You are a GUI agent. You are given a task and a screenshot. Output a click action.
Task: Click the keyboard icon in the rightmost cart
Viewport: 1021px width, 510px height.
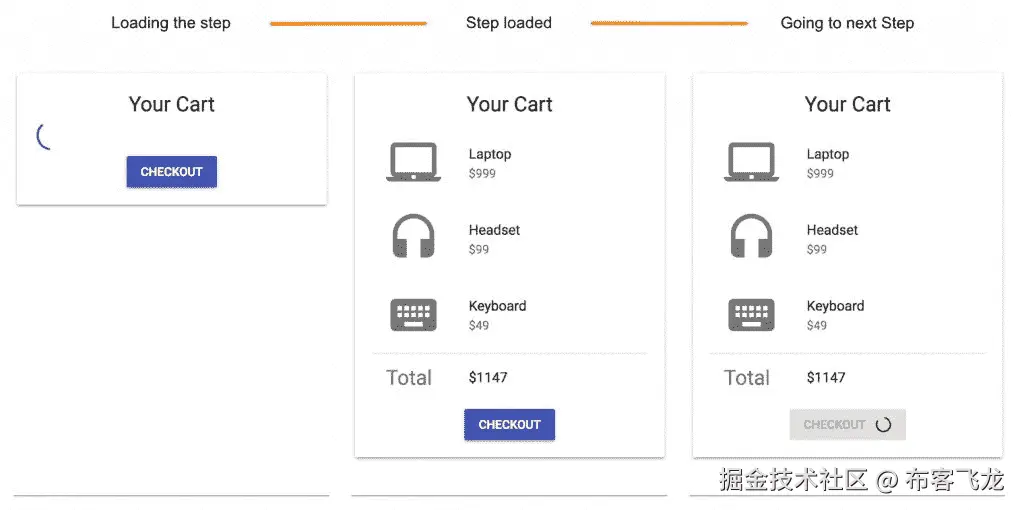click(x=751, y=315)
